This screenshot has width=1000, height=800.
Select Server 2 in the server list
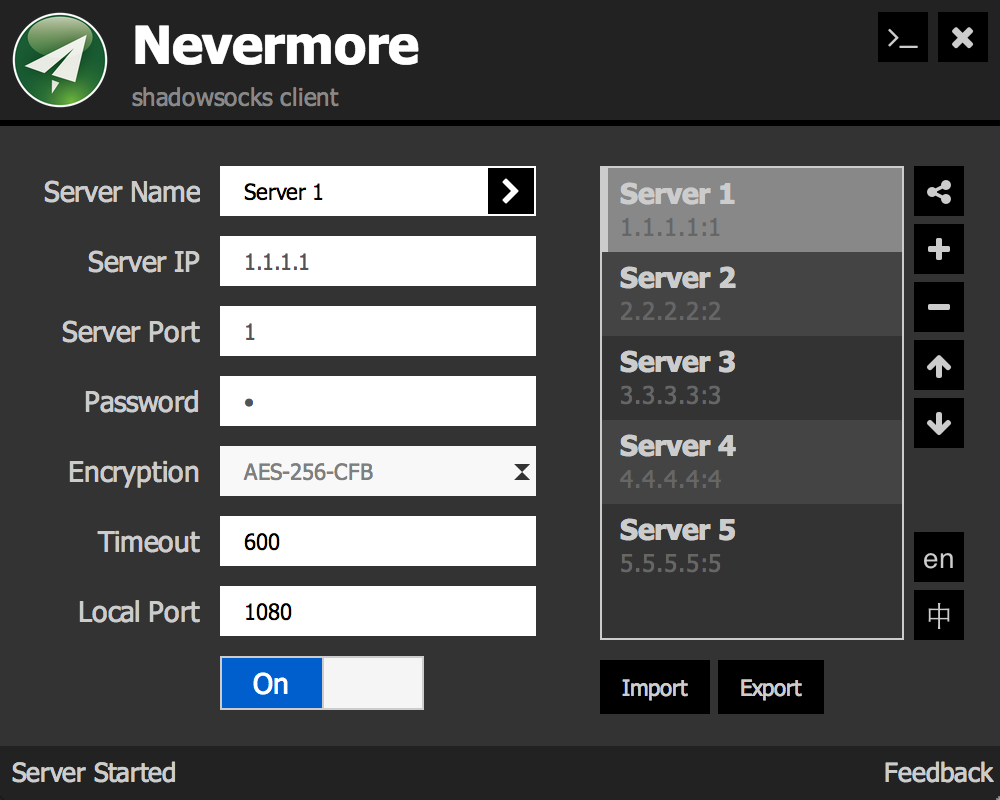pyautogui.click(x=752, y=294)
